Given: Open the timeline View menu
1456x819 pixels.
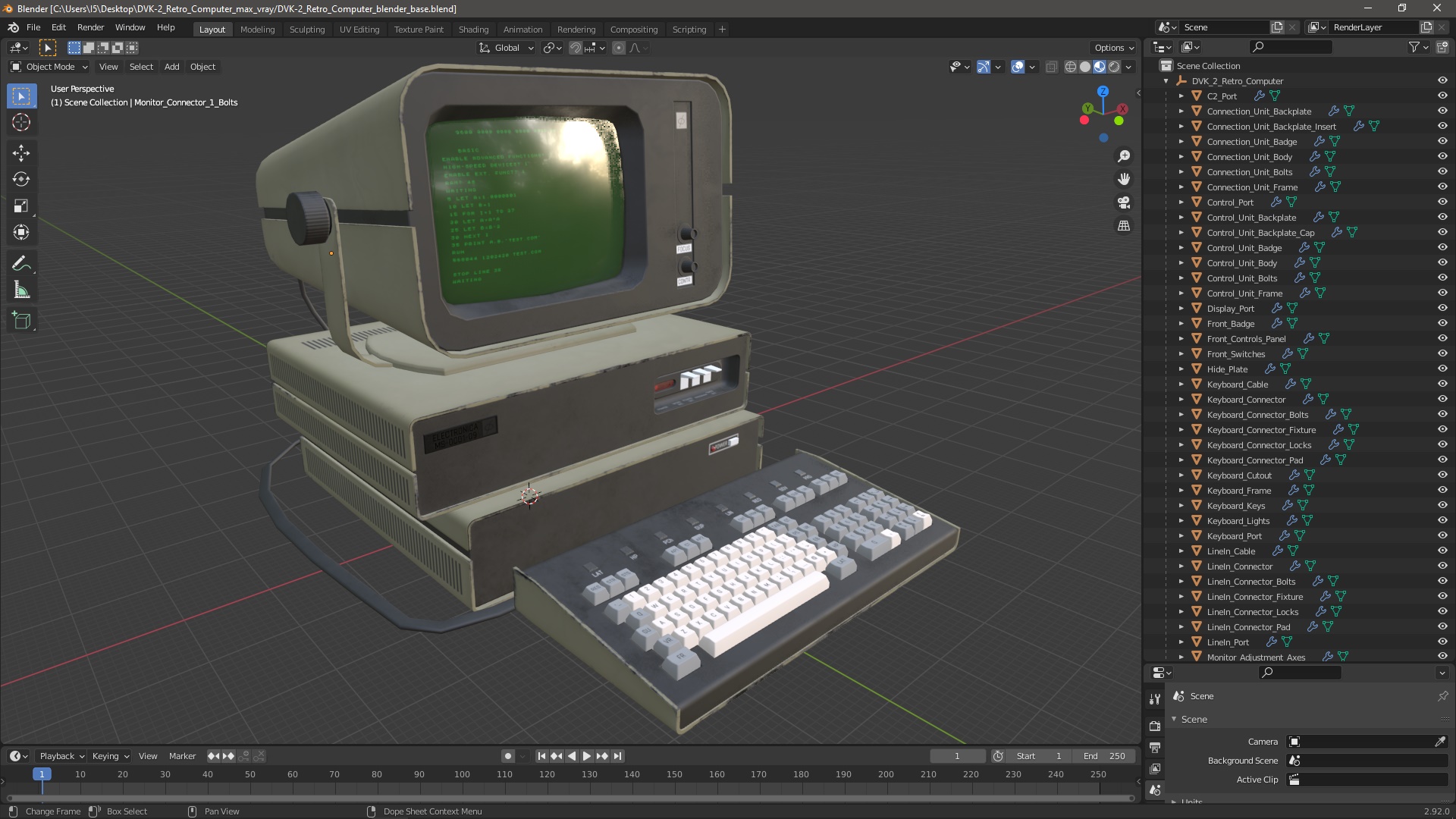Looking at the screenshot, I should 148,756.
